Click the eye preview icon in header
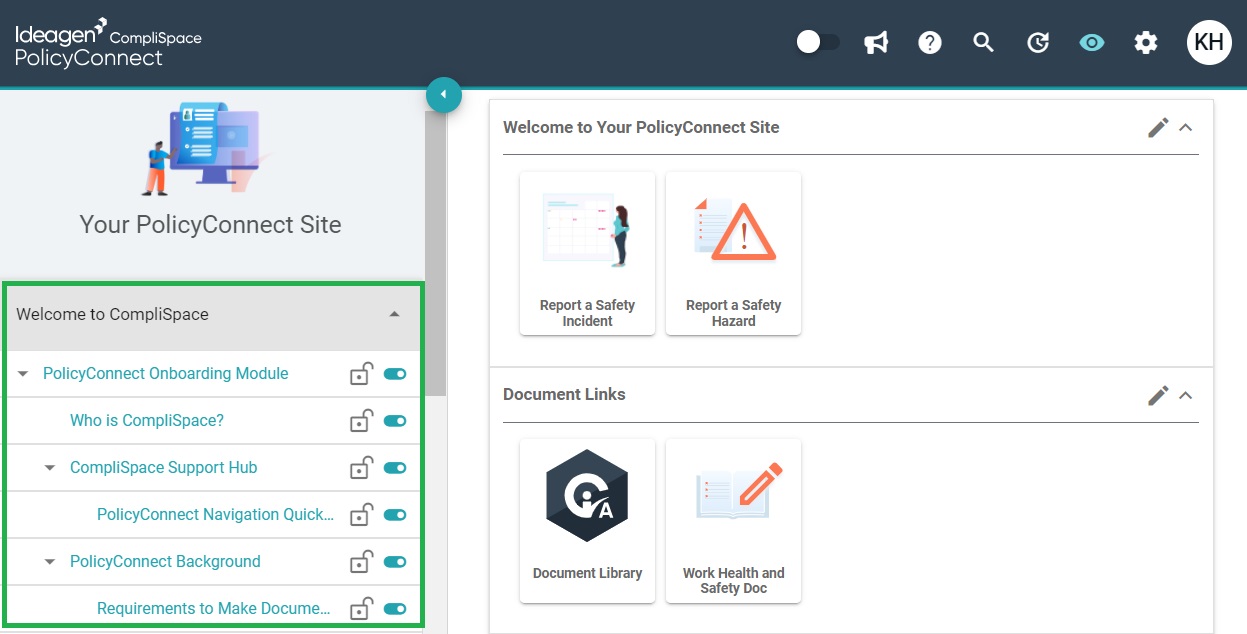 click(1092, 42)
